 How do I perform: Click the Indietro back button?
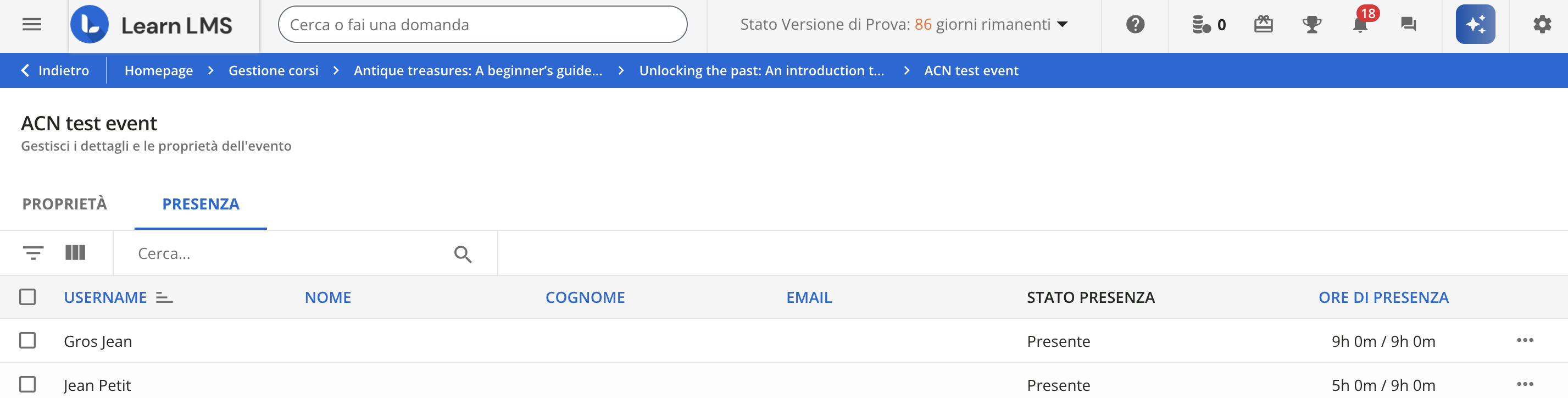[55, 71]
